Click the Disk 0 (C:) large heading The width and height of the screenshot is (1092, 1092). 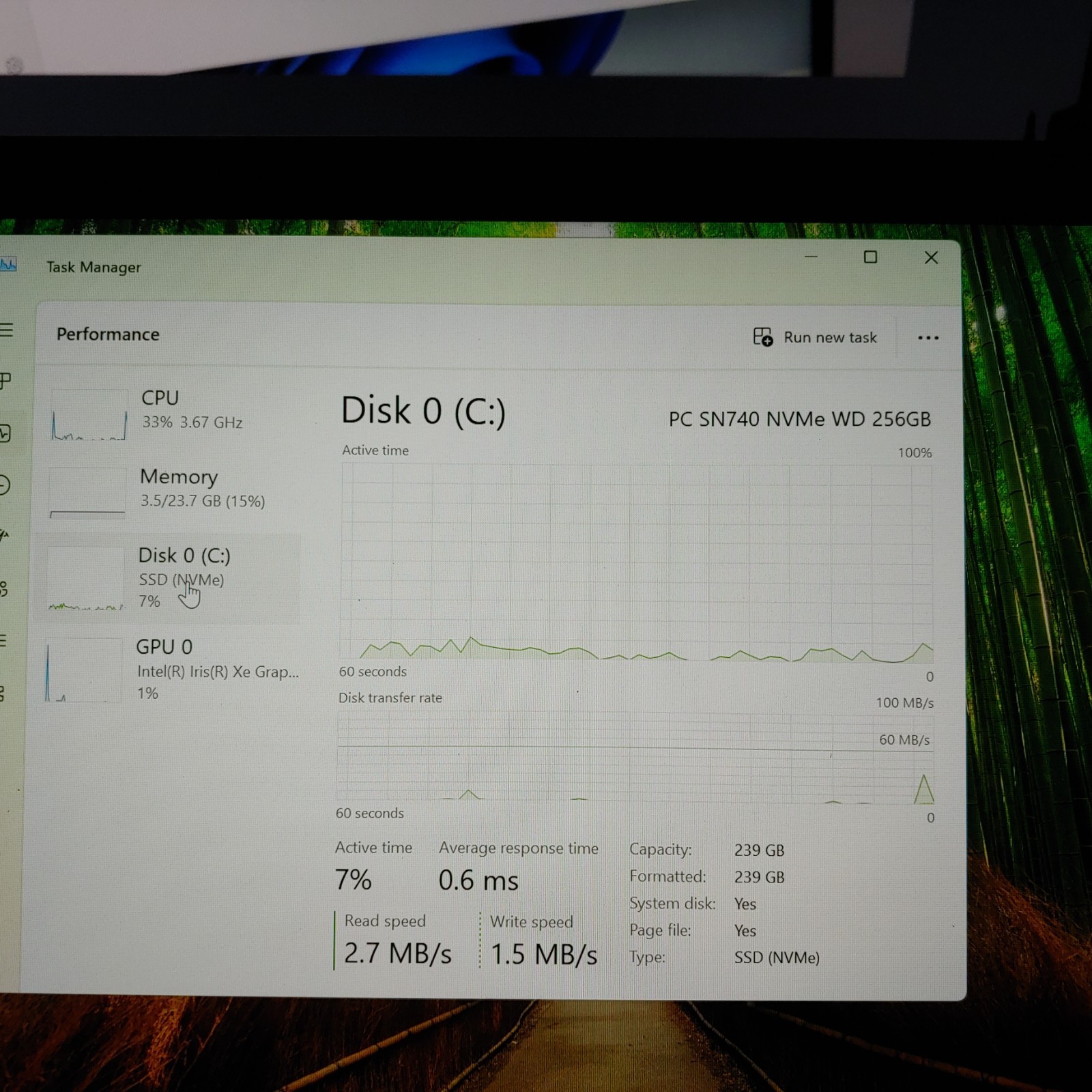coord(423,411)
